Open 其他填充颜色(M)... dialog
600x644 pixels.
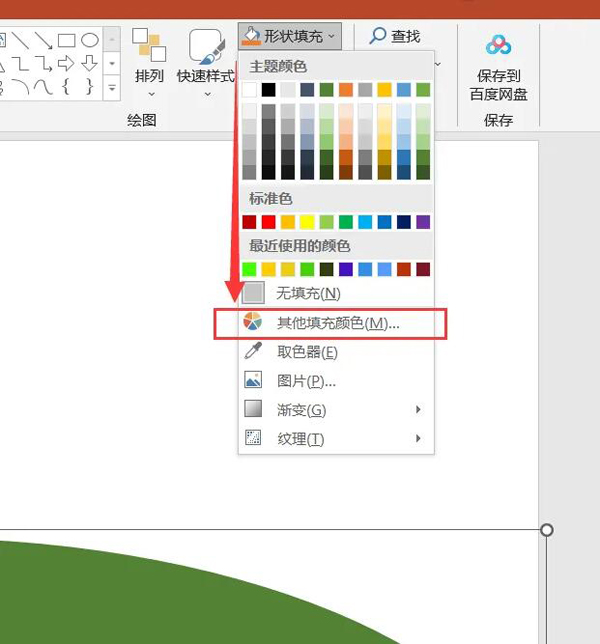[337, 323]
